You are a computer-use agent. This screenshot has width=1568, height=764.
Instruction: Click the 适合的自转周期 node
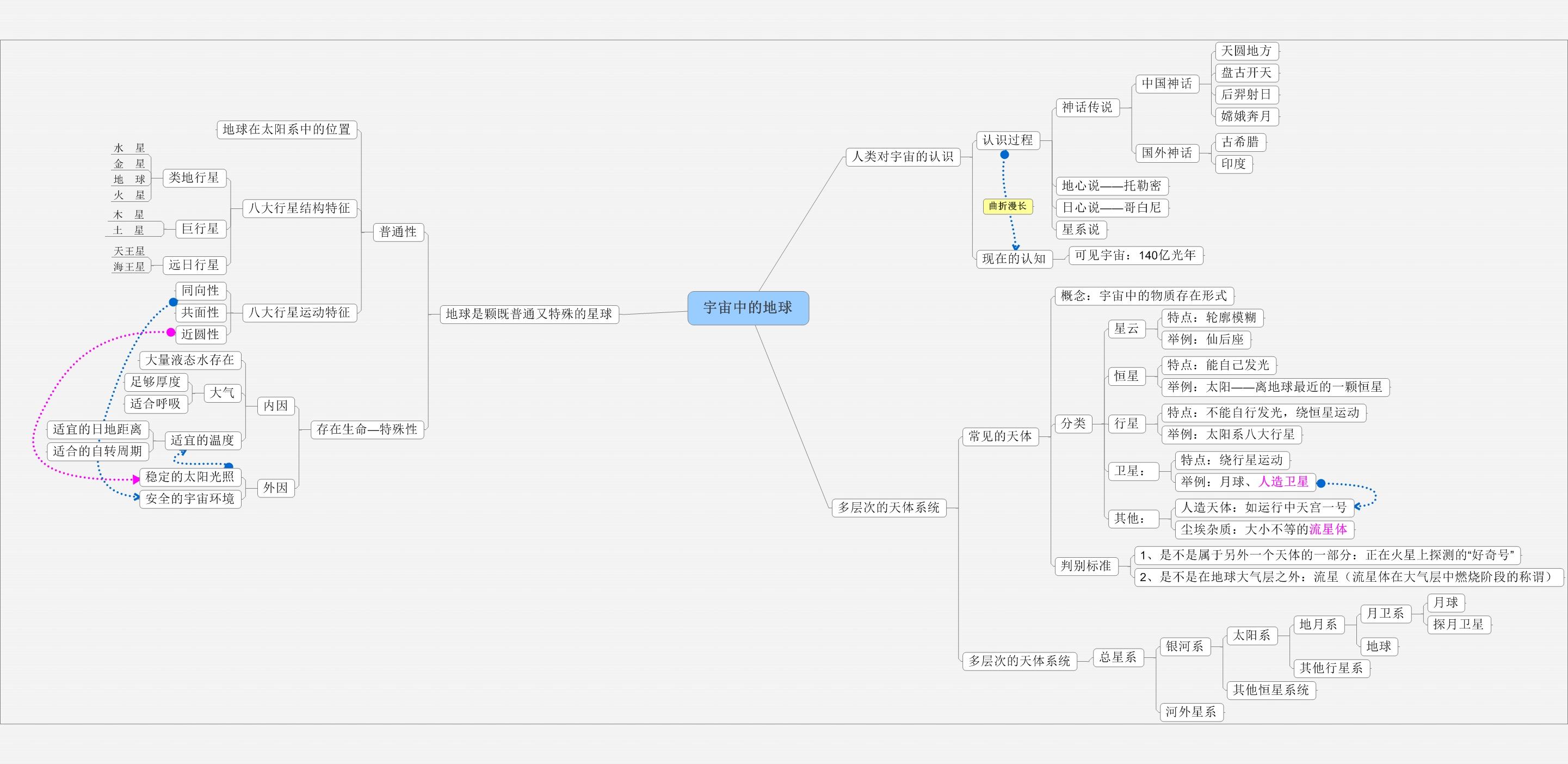coord(97,451)
